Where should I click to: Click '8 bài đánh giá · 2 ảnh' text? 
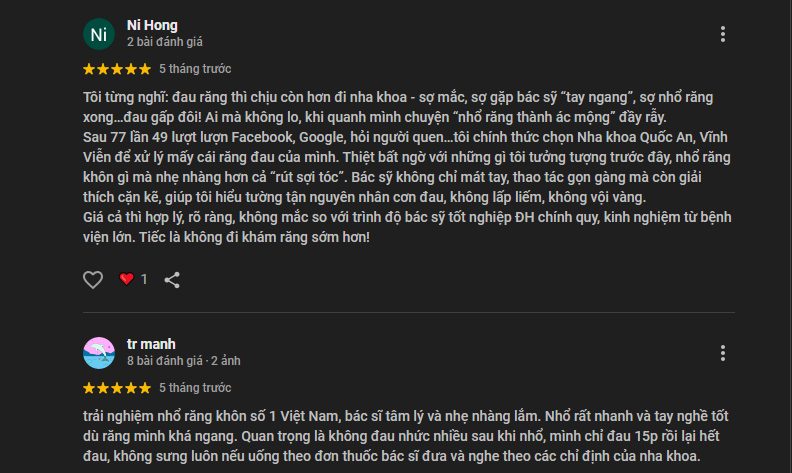(x=184, y=361)
